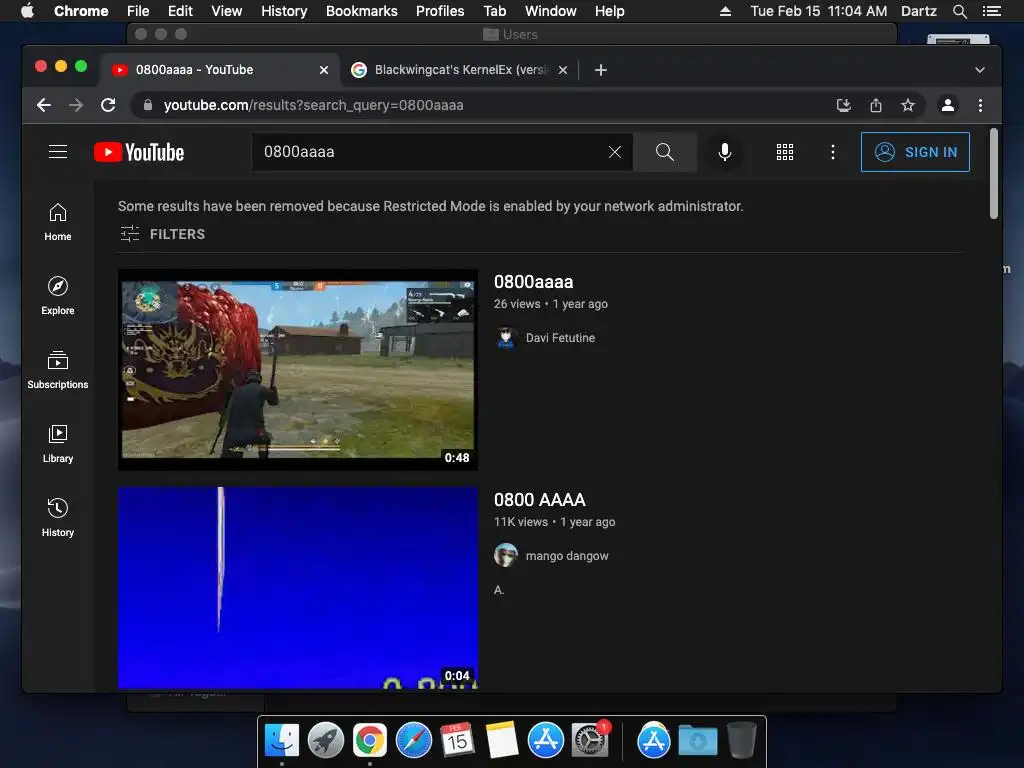This screenshot has width=1024, height=768.
Task: Clear the search box with the X
Action: (615, 152)
